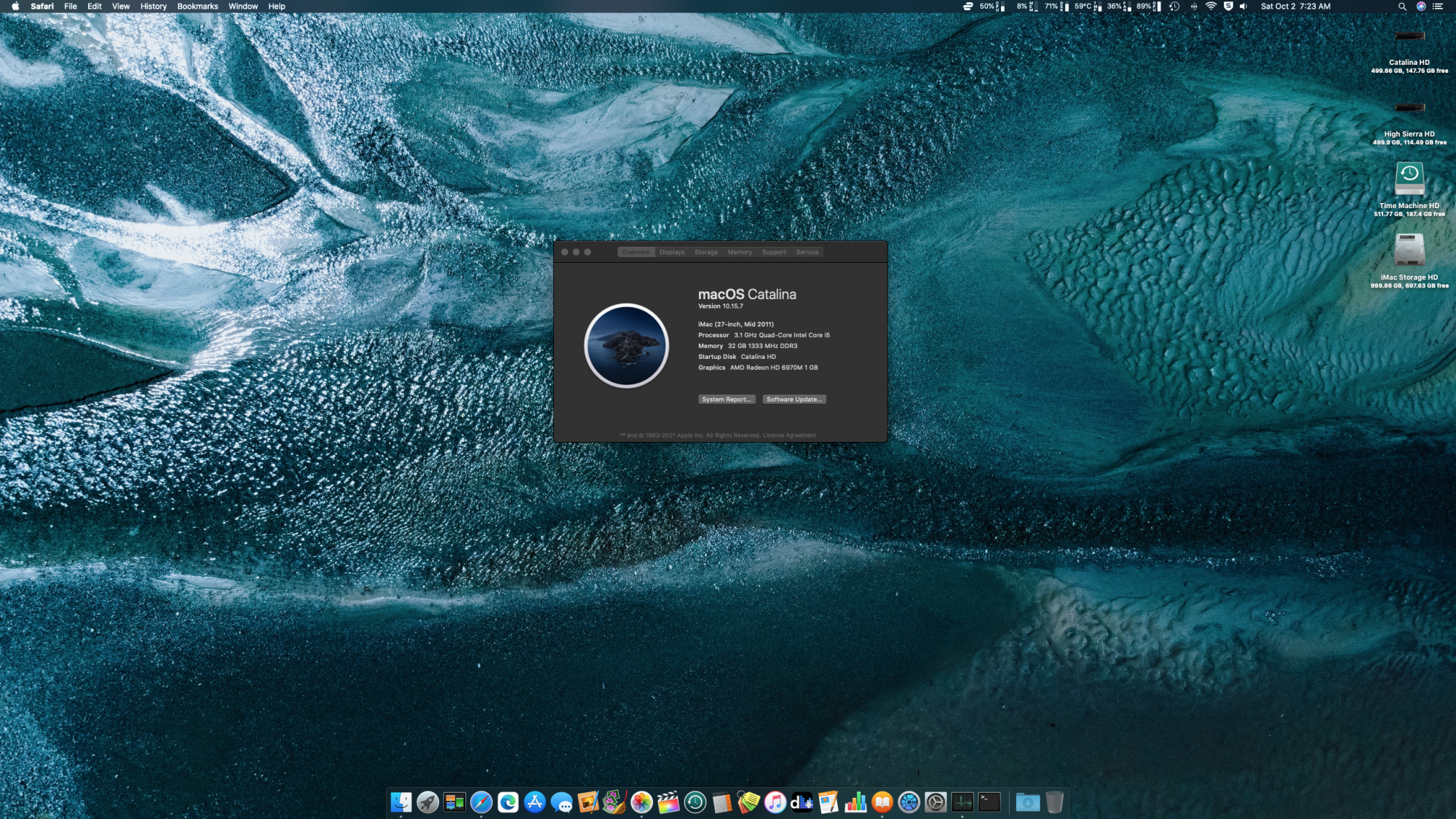Launch Music app in the Dock

pyautogui.click(x=775, y=802)
